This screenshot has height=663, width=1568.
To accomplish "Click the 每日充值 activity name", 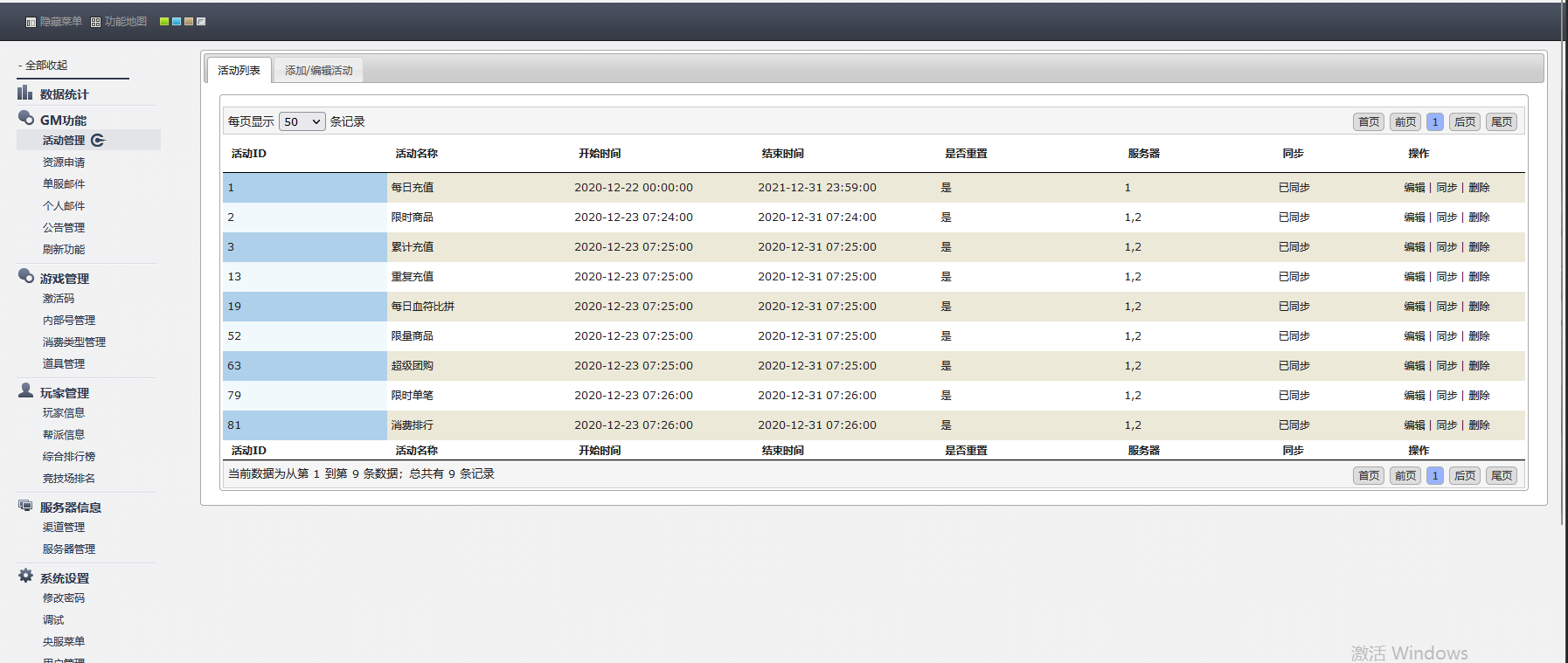I will click(x=412, y=188).
